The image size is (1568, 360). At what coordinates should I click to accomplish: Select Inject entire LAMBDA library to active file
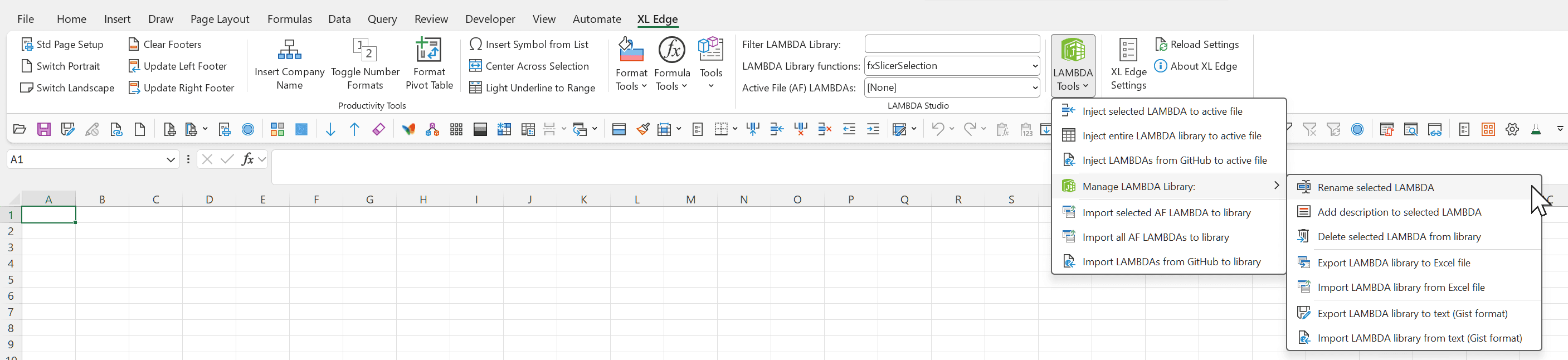click(x=1168, y=135)
